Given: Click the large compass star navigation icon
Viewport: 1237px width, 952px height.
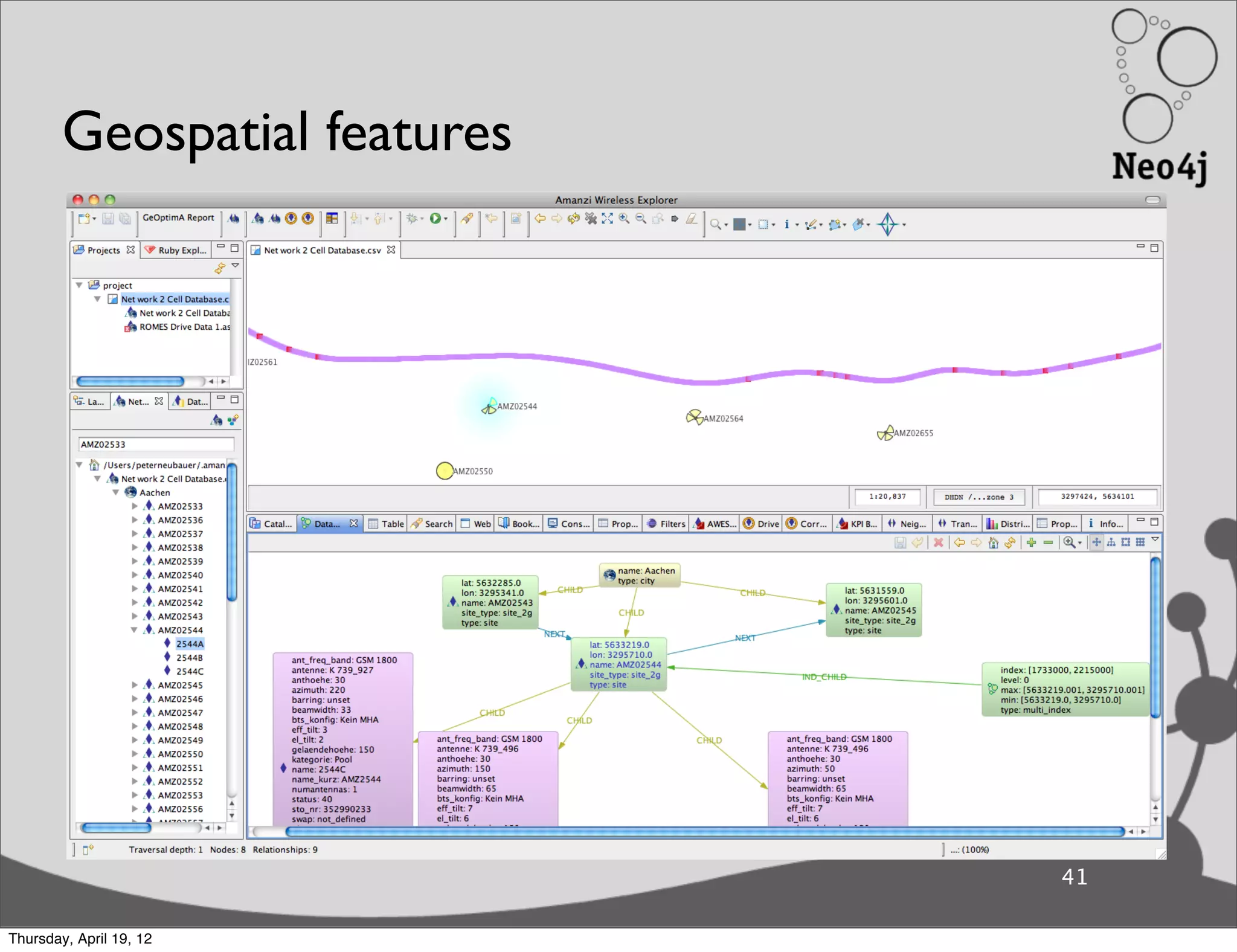Looking at the screenshot, I should coord(887,224).
